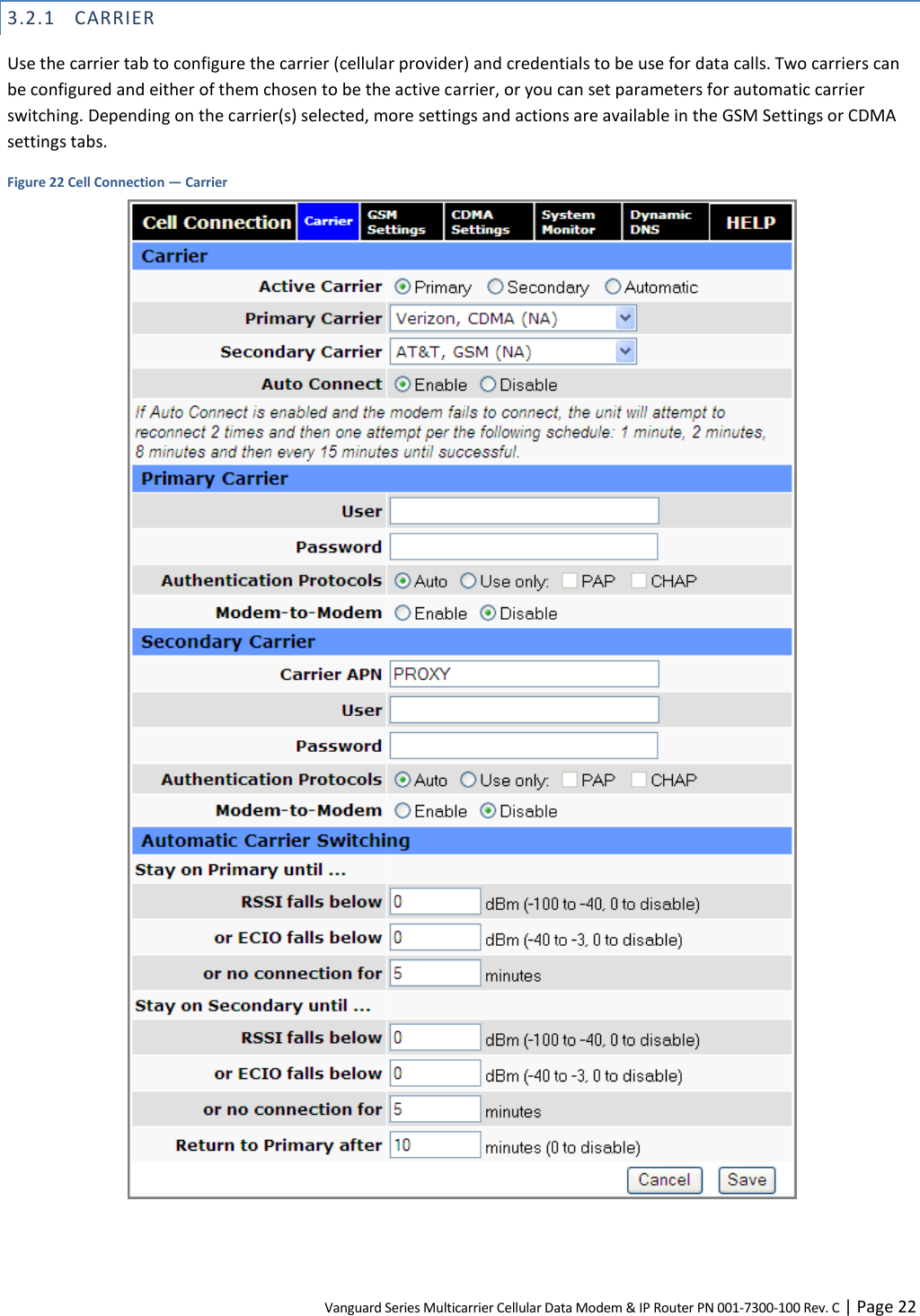This screenshot has width=920, height=1316.
Task: Disable Auto Connect
Action: [488, 384]
